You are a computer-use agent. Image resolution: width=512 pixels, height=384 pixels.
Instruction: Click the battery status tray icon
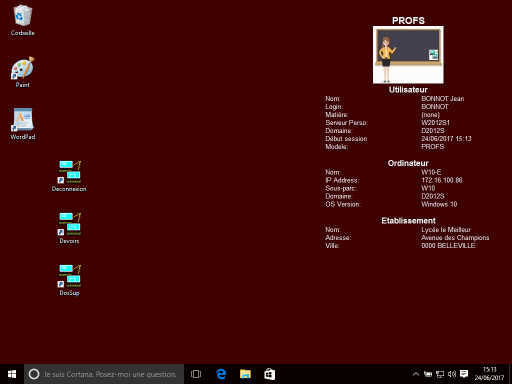pos(428,374)
